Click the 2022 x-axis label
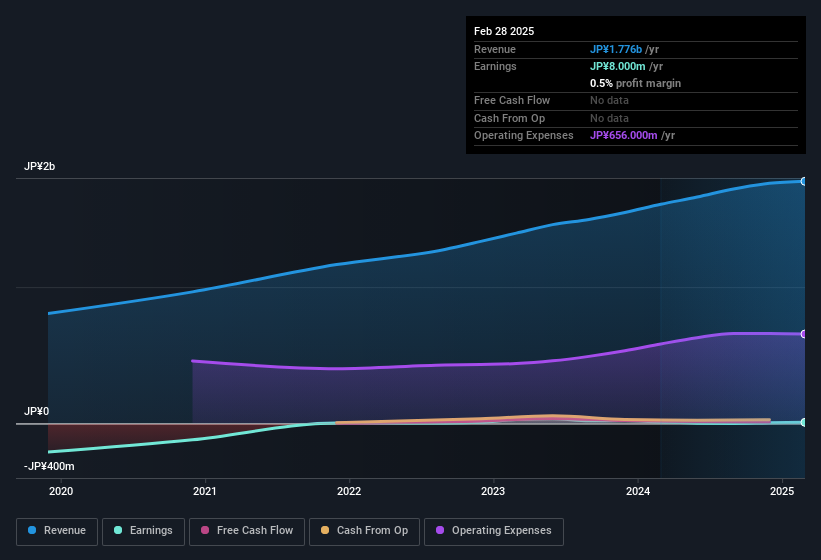821x560 pixels. pos(349,491)
